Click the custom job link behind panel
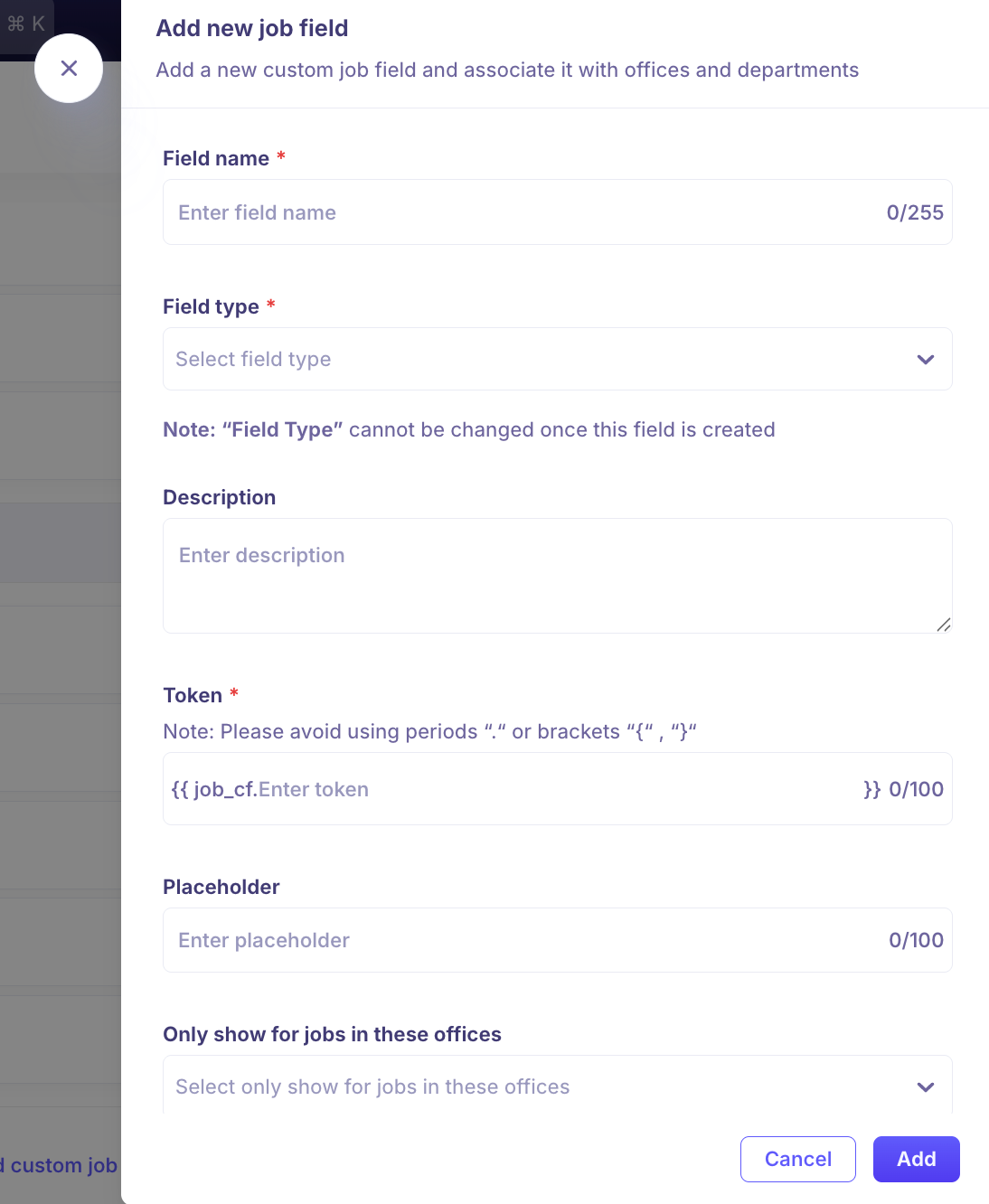The height and width of the screenshot is (1204, 989). [59, 1165]
